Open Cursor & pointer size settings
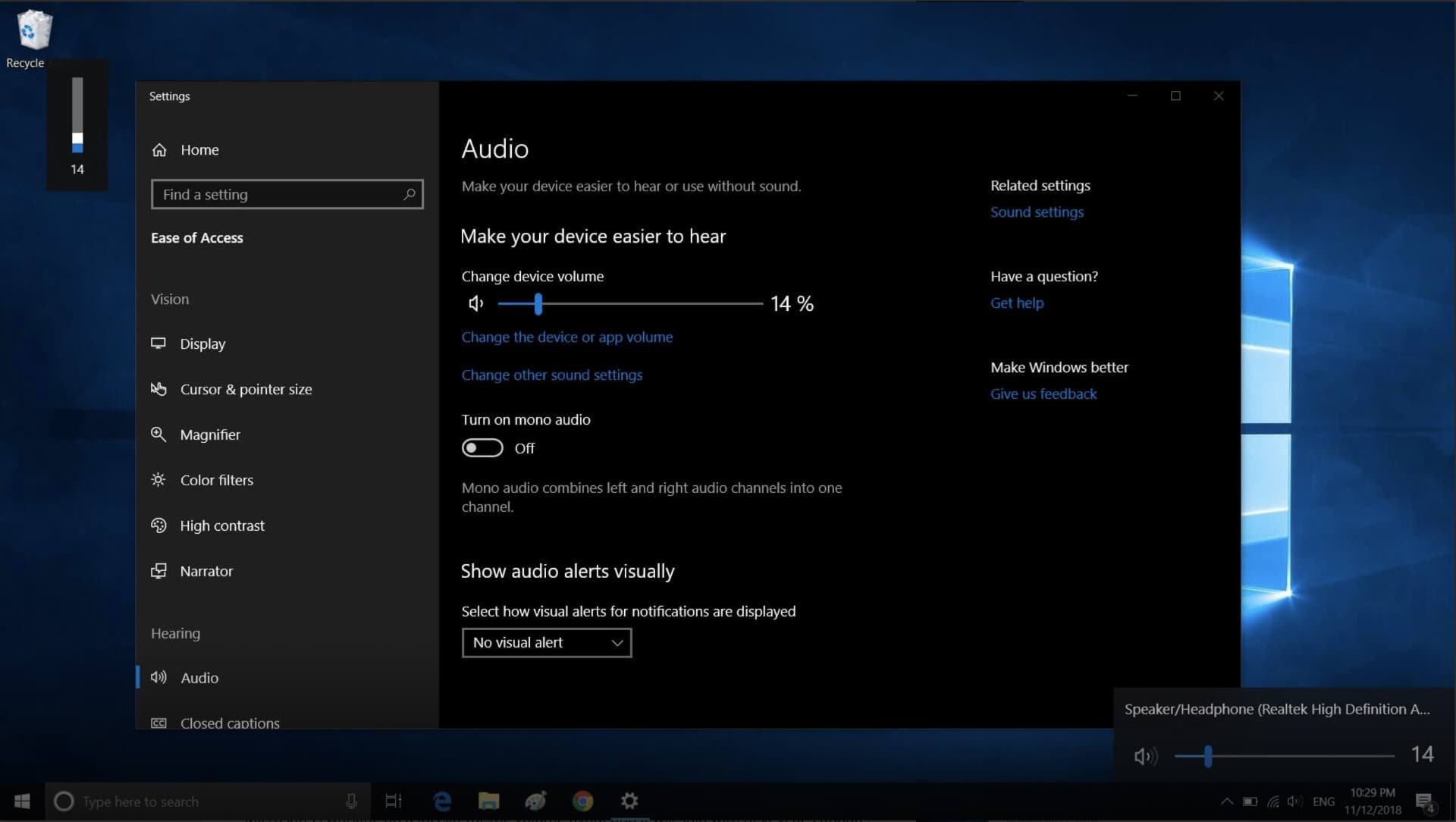This screenshot has height=822, width=1456. [231, 389]
